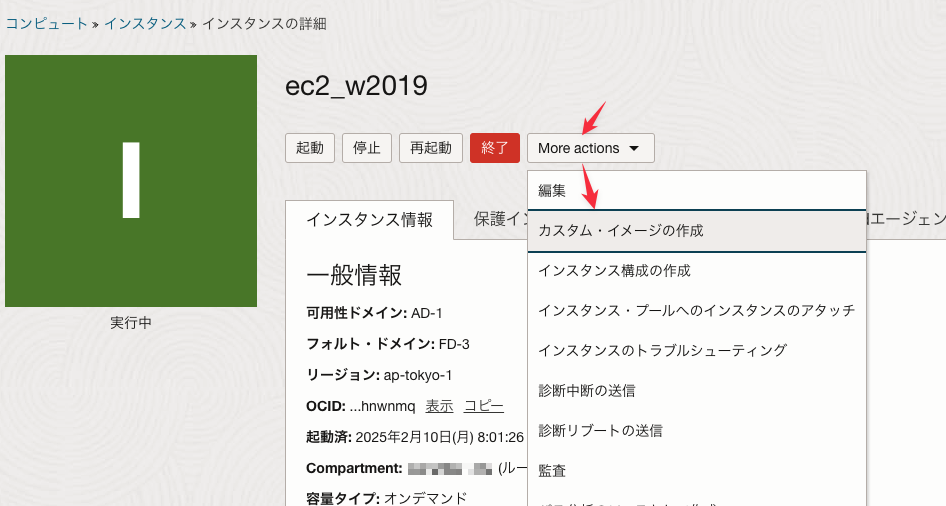946x506 pixels.
Task: Click the instance name ec2_w2019
Action: (x=356, y=86)
